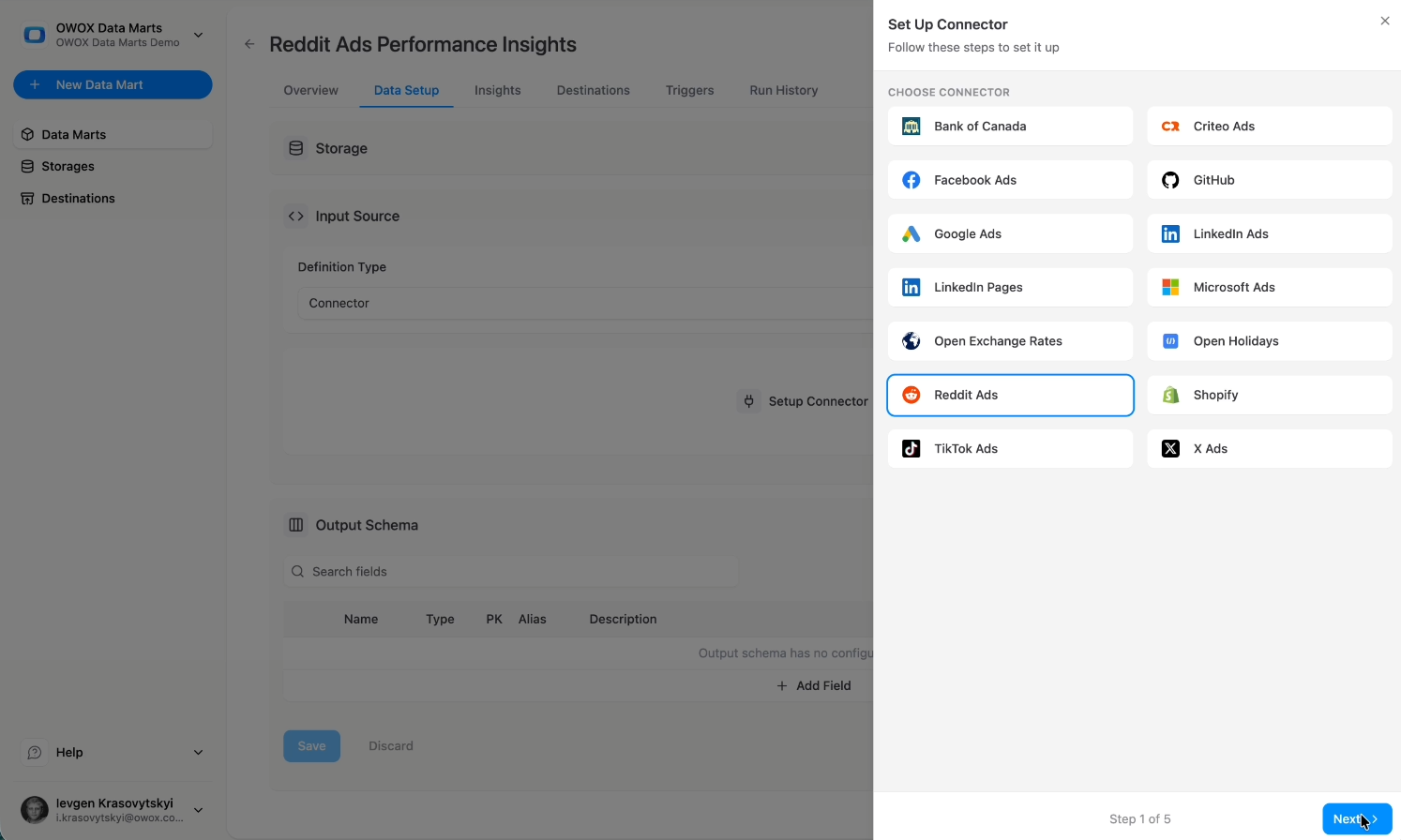Click Next to continue connector setup

(x=1357, y=818)
